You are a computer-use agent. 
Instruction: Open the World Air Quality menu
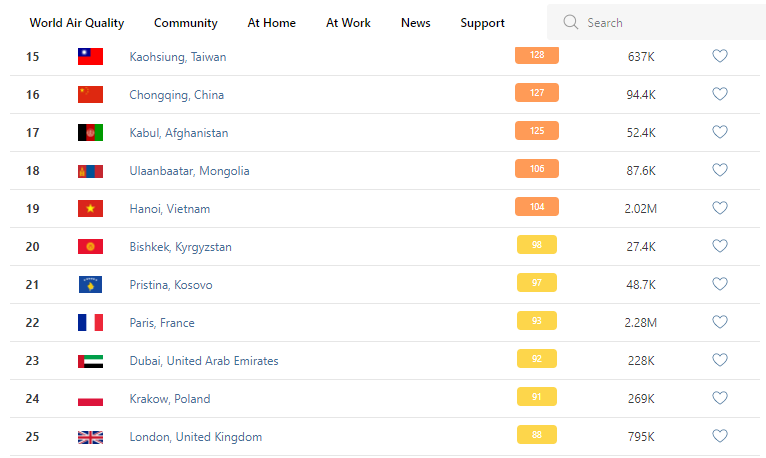[x=76, y=23]
